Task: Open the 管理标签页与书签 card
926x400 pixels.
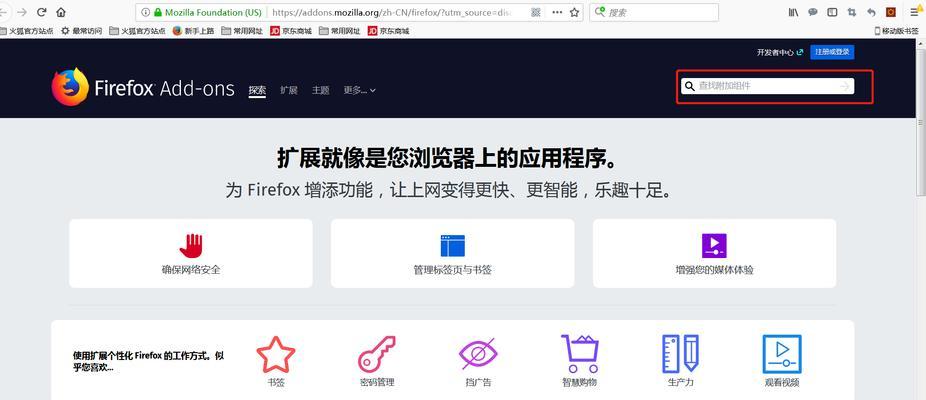Action: click(x=452, y=253)
